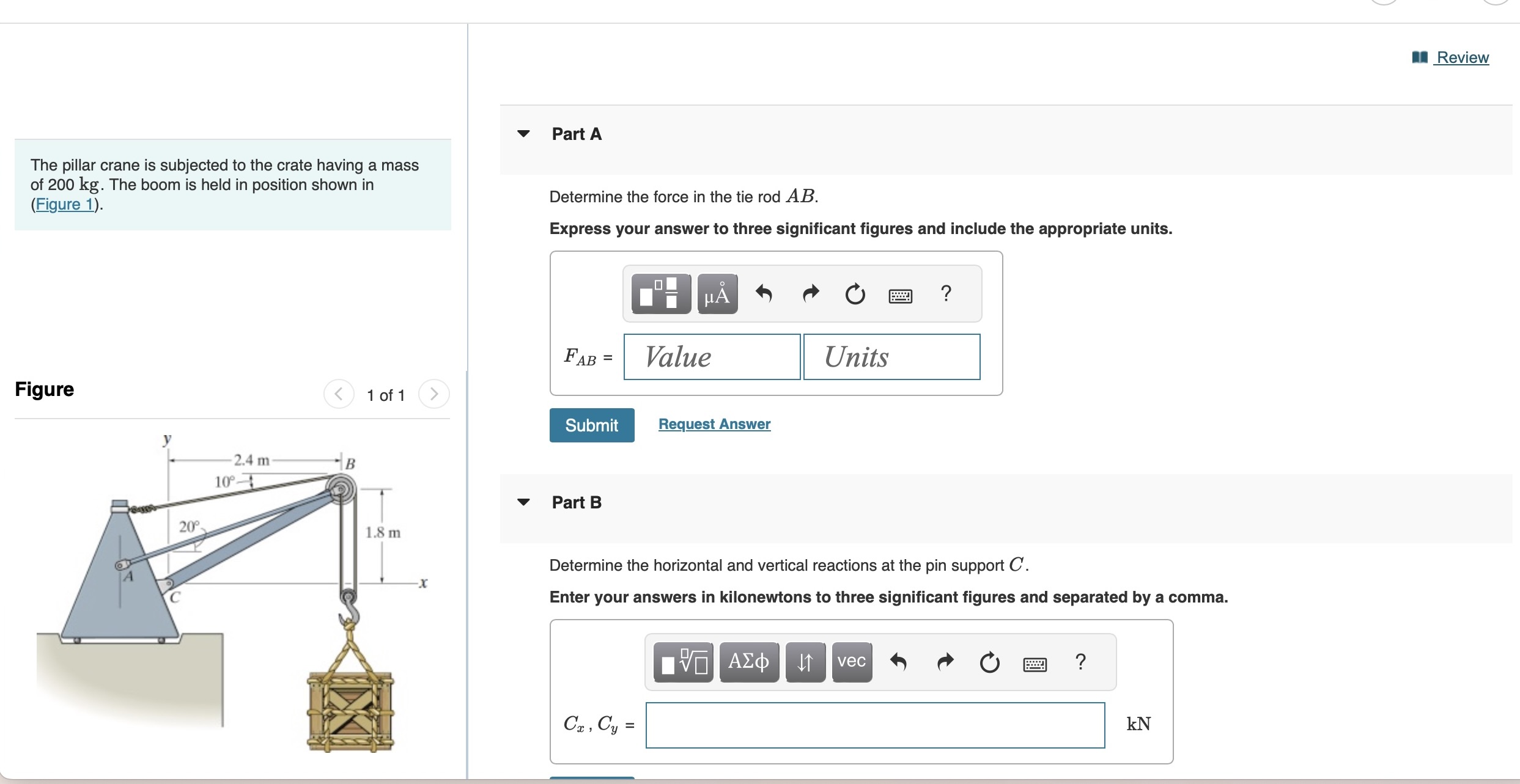Open help question mark in Part A
1520x784 pixels.
click(946, 294)
